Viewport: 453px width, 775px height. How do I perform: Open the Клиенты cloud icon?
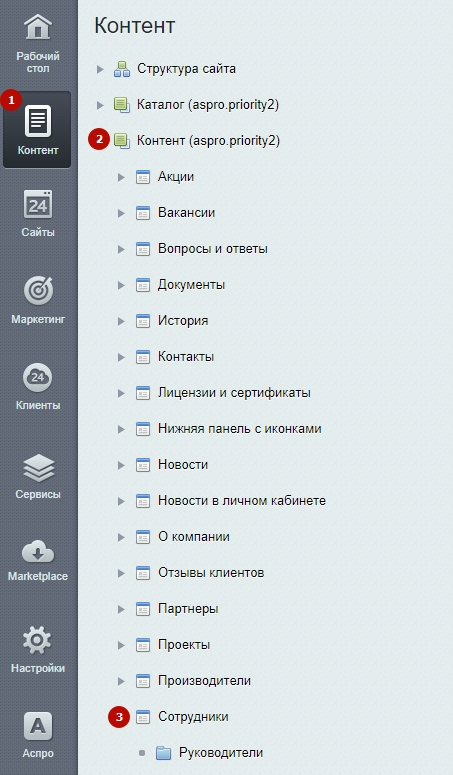pos(38,378)
